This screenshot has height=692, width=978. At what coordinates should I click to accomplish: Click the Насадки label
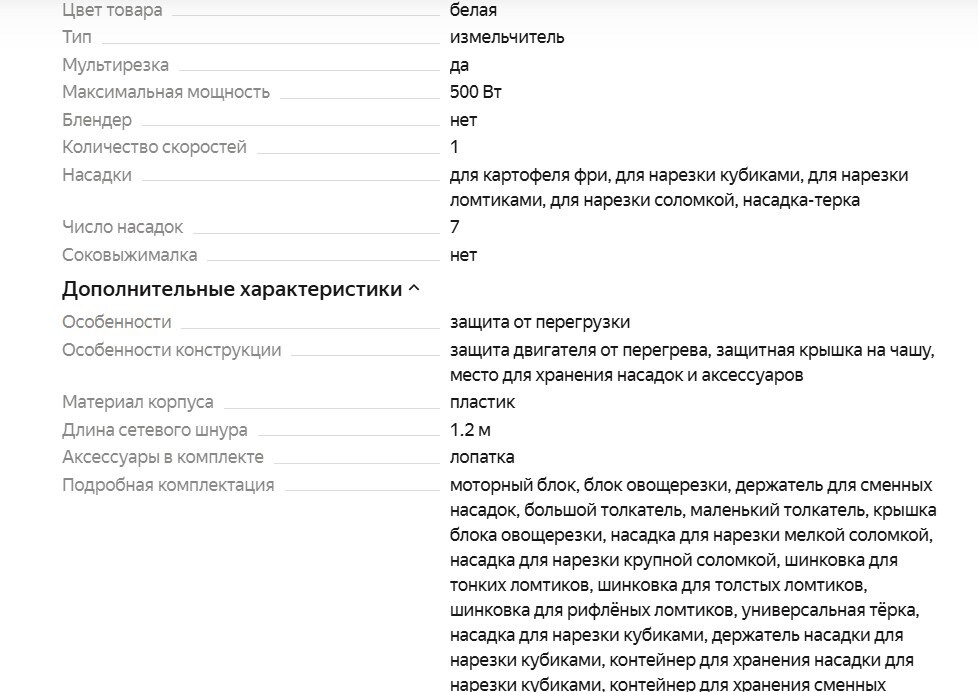tap(97, 175)
